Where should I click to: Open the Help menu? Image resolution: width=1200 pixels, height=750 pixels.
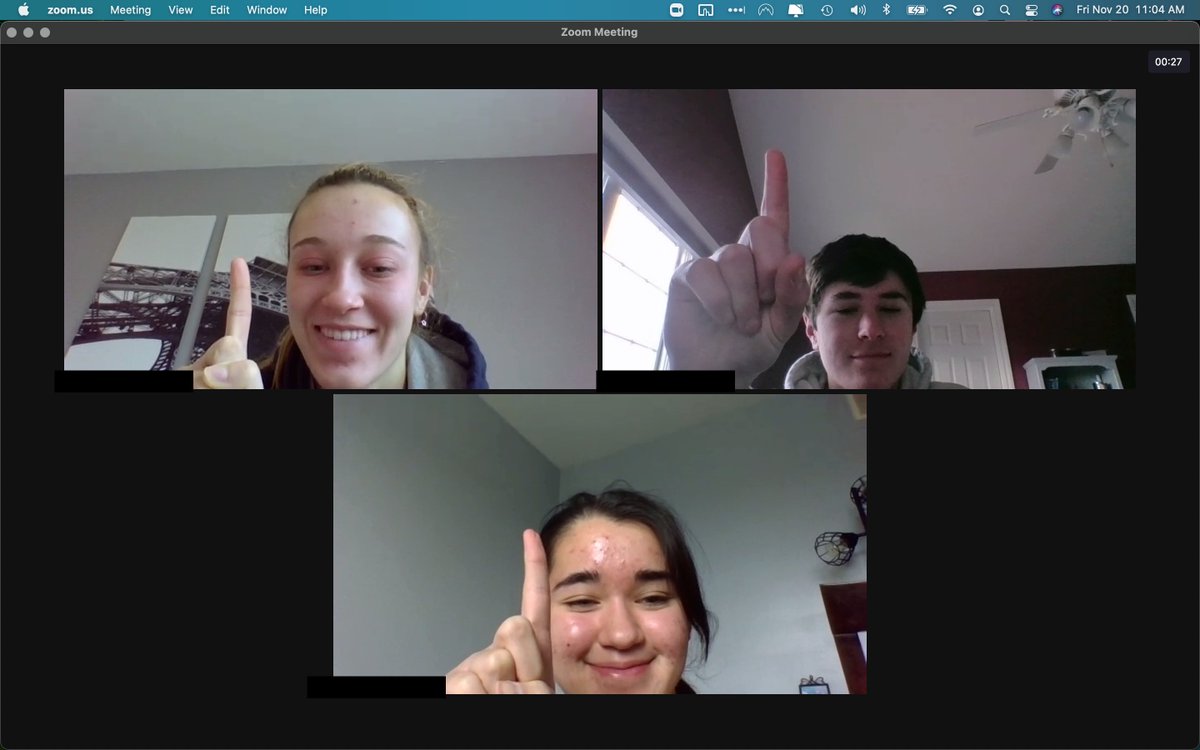(316, 10)
